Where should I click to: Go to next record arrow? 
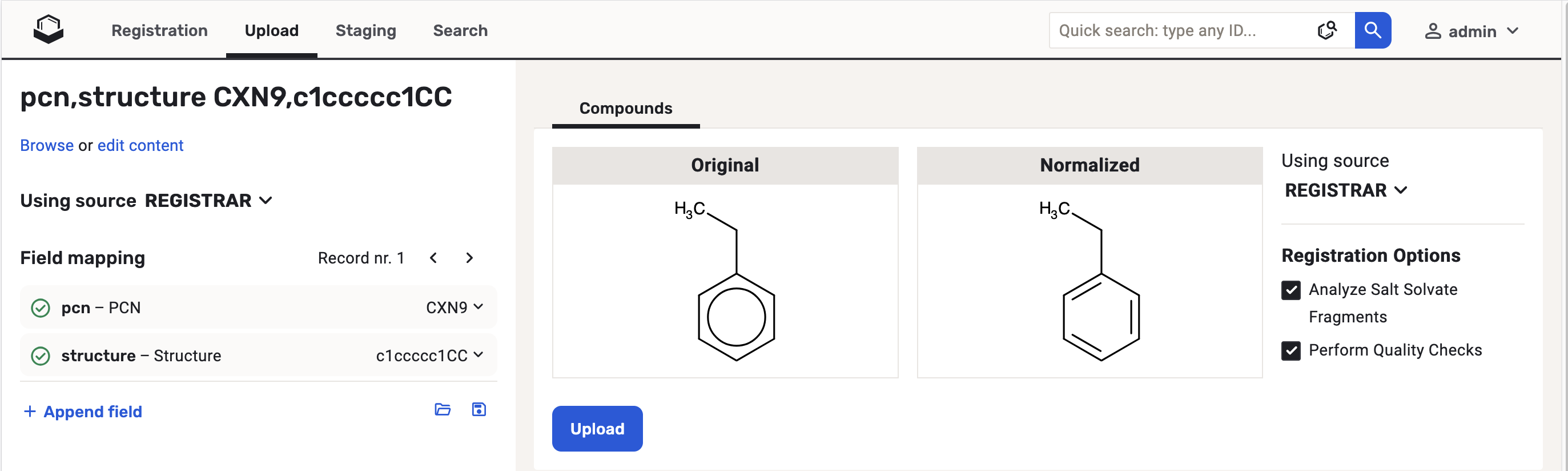point(469,258)
